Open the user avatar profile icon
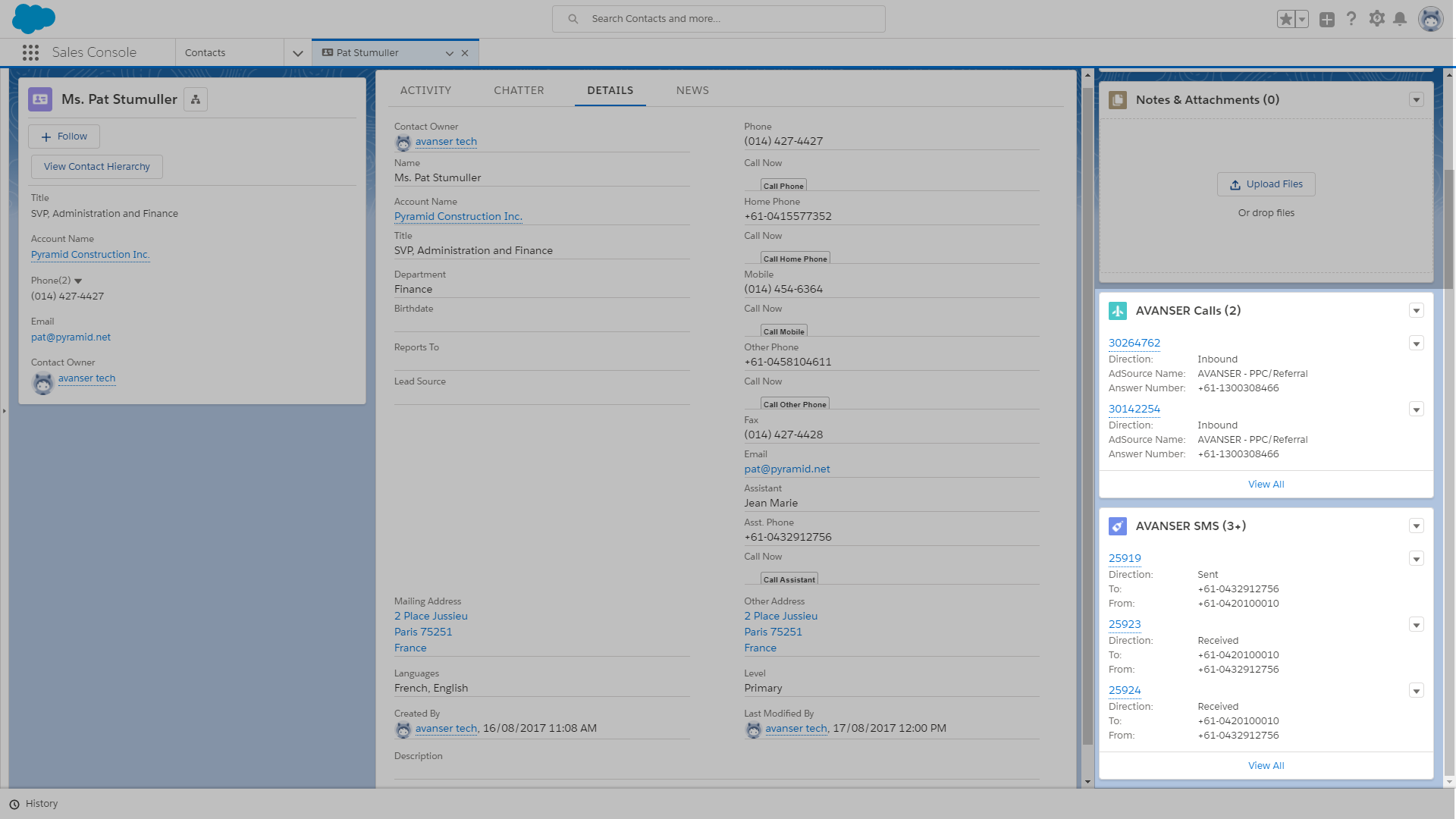 coord(1430,18)
